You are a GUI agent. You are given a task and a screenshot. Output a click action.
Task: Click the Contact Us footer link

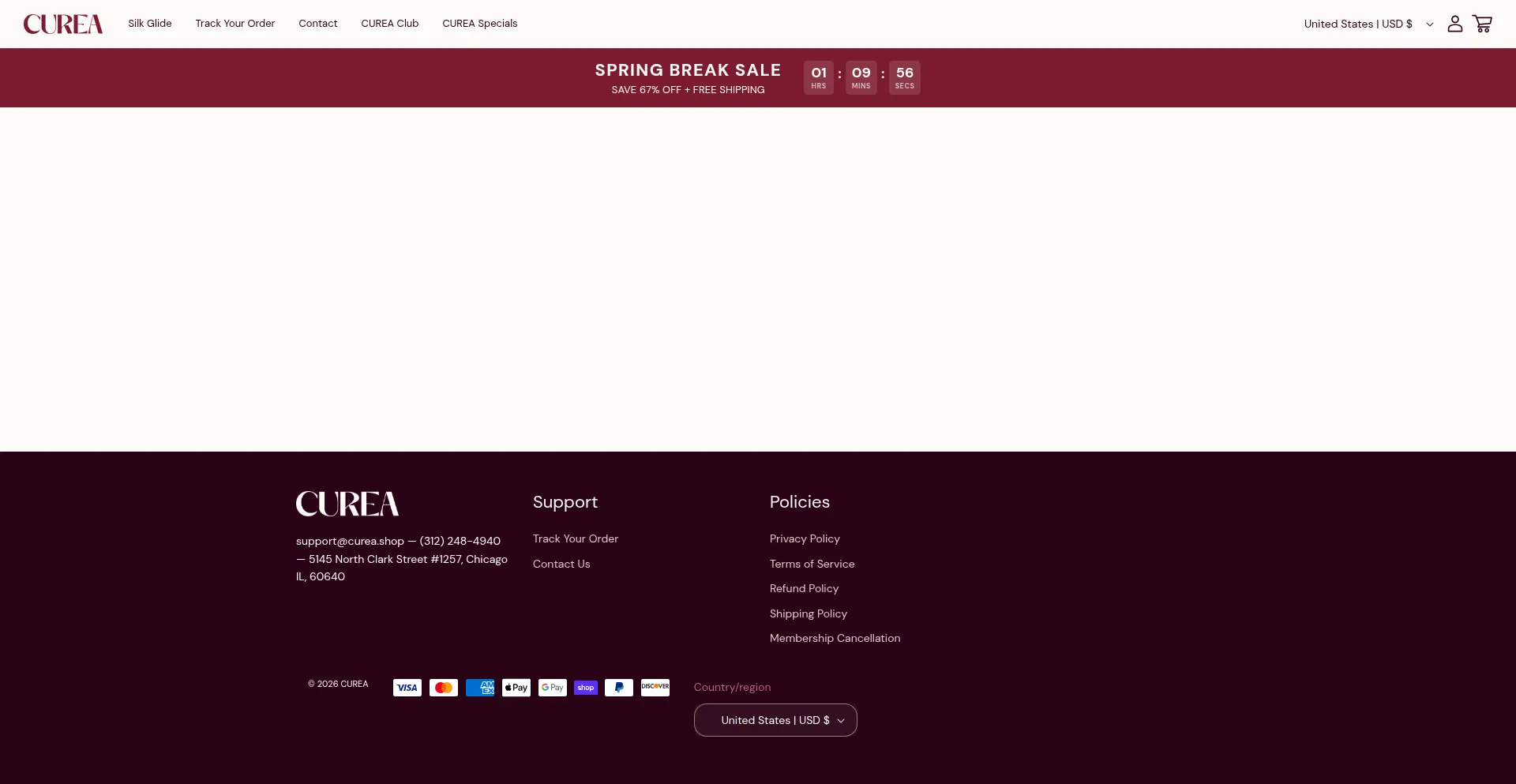coord(561,564)
